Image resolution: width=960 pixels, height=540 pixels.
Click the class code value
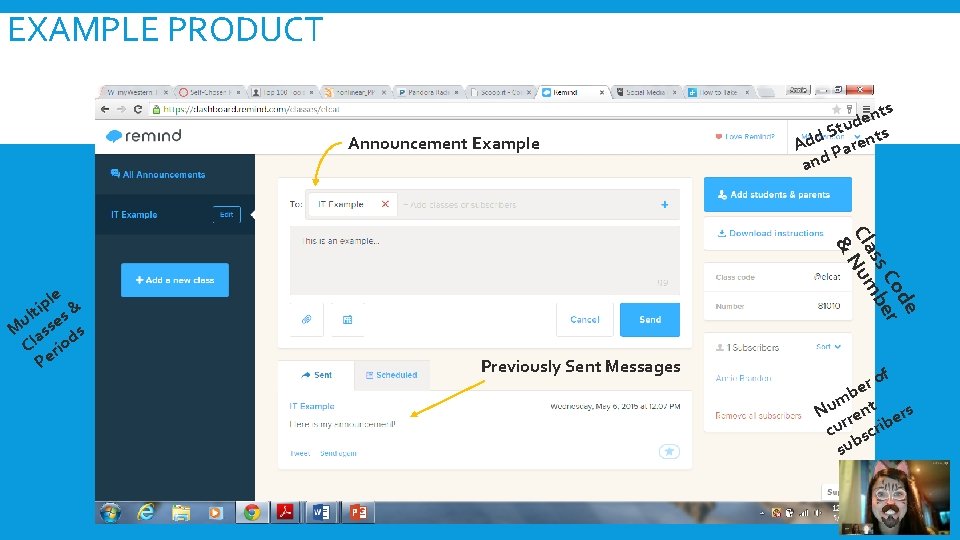827,277
